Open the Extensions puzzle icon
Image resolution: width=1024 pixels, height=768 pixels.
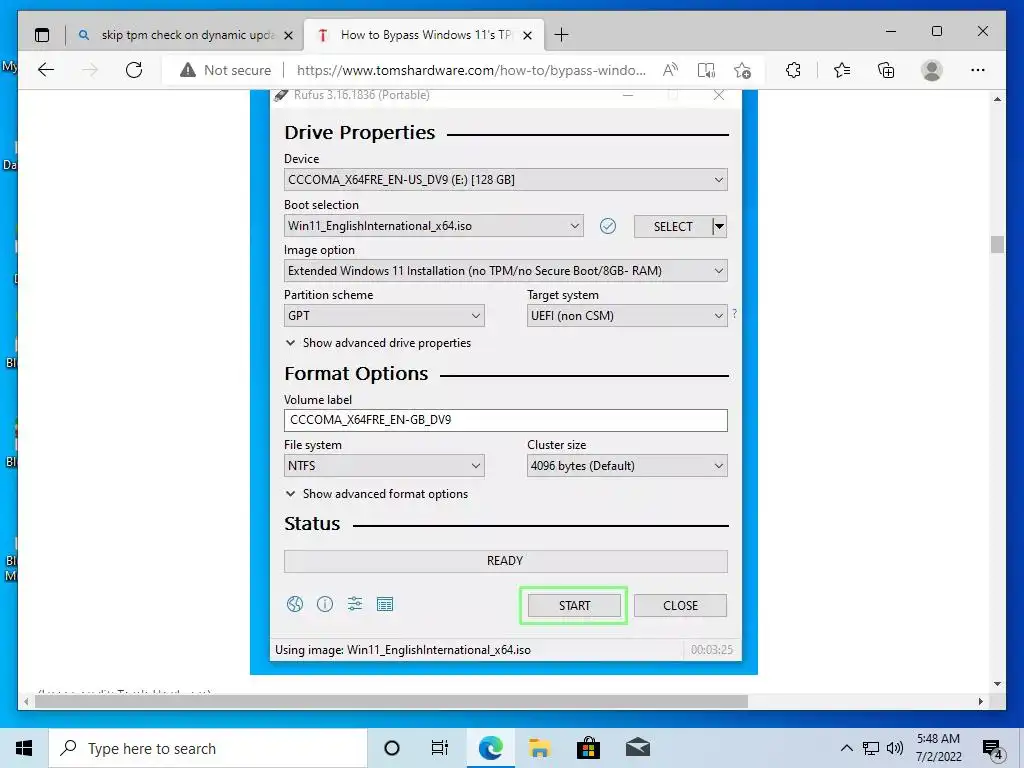793,70
